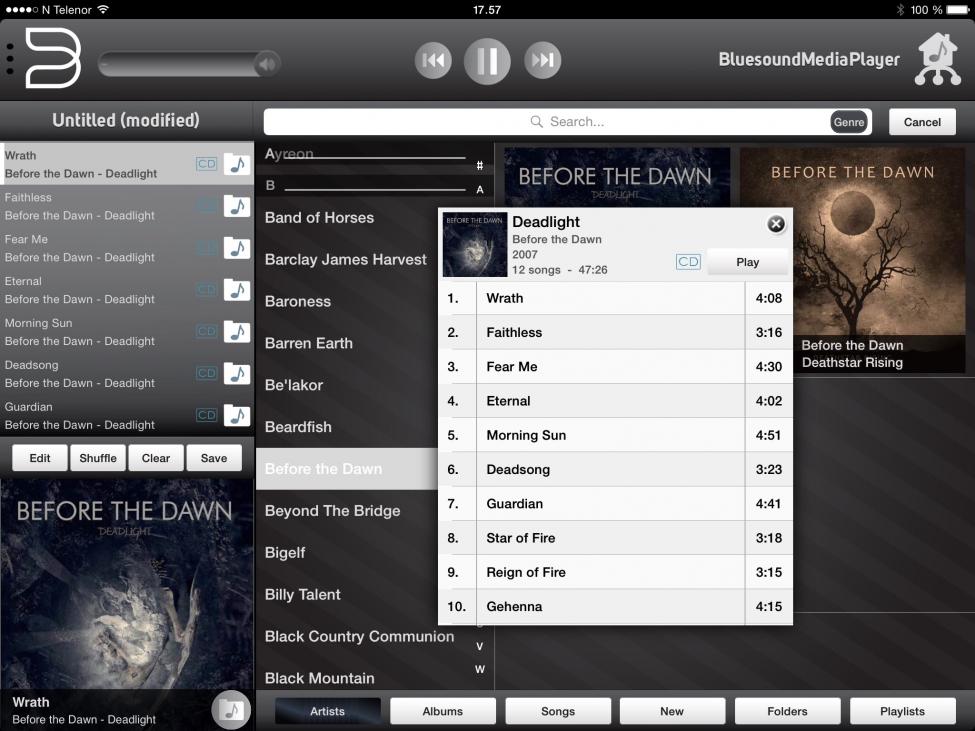Screen dimensions: 975x731
Task: Skip to next track
Action: pyautogui.click(x=542, y=60)
